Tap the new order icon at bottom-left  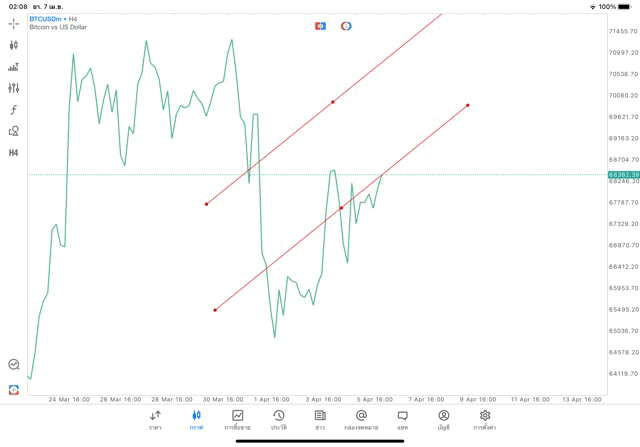pyautogui.click(x=13, y=389)
